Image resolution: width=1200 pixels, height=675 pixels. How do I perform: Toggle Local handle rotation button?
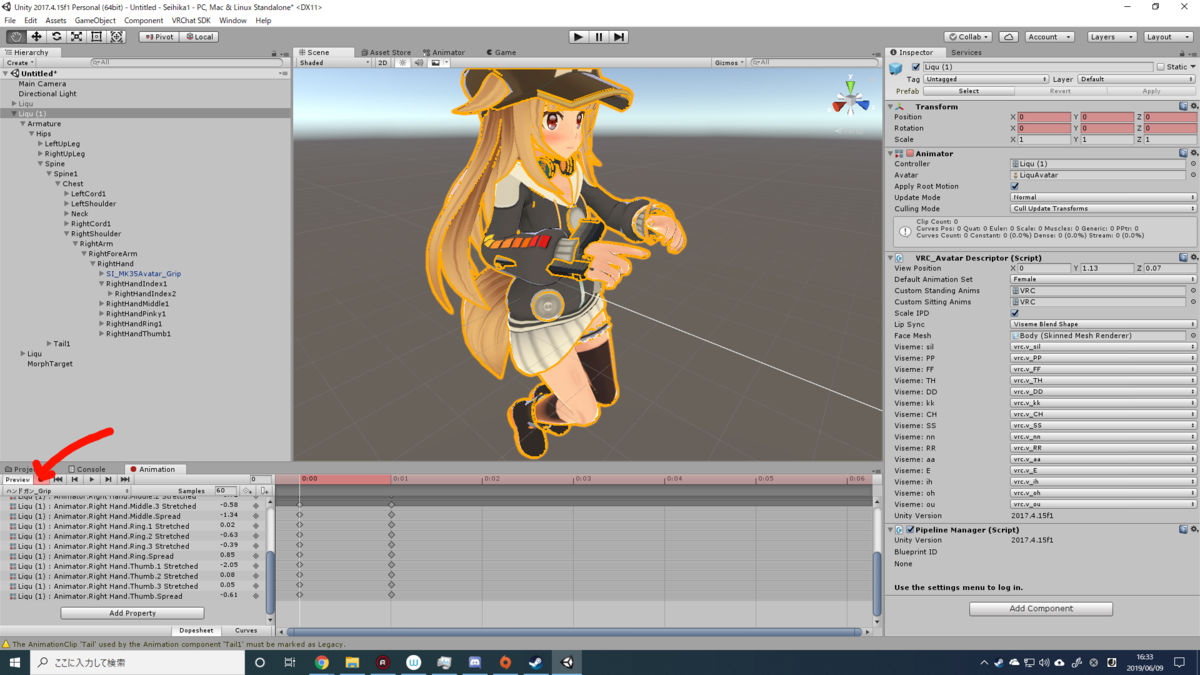coord(198,37)
